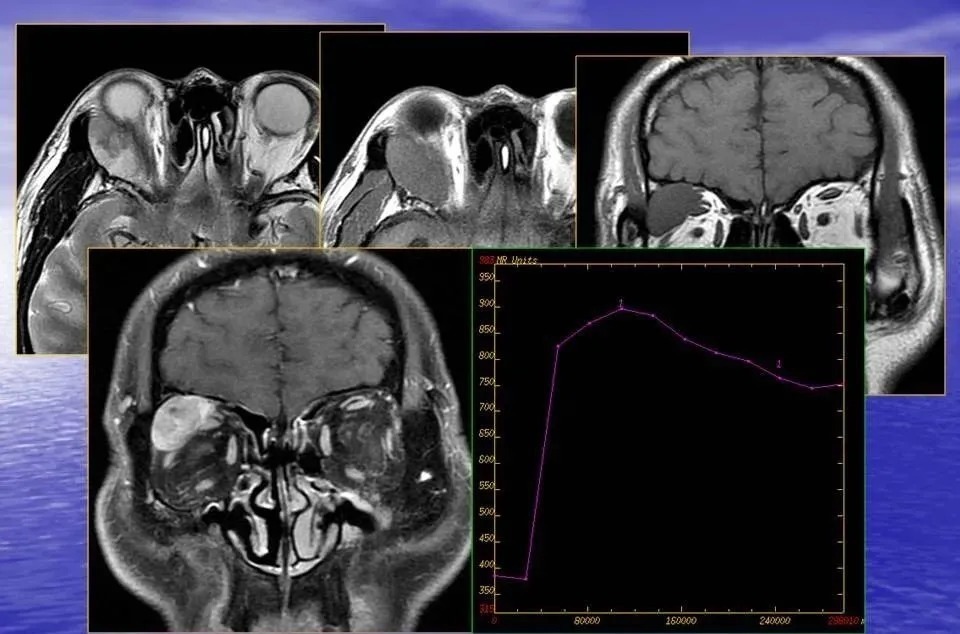This screenshot has height=634, width=960.
Task: Click the red 982 maximum value label
Action: pos(487,261)
